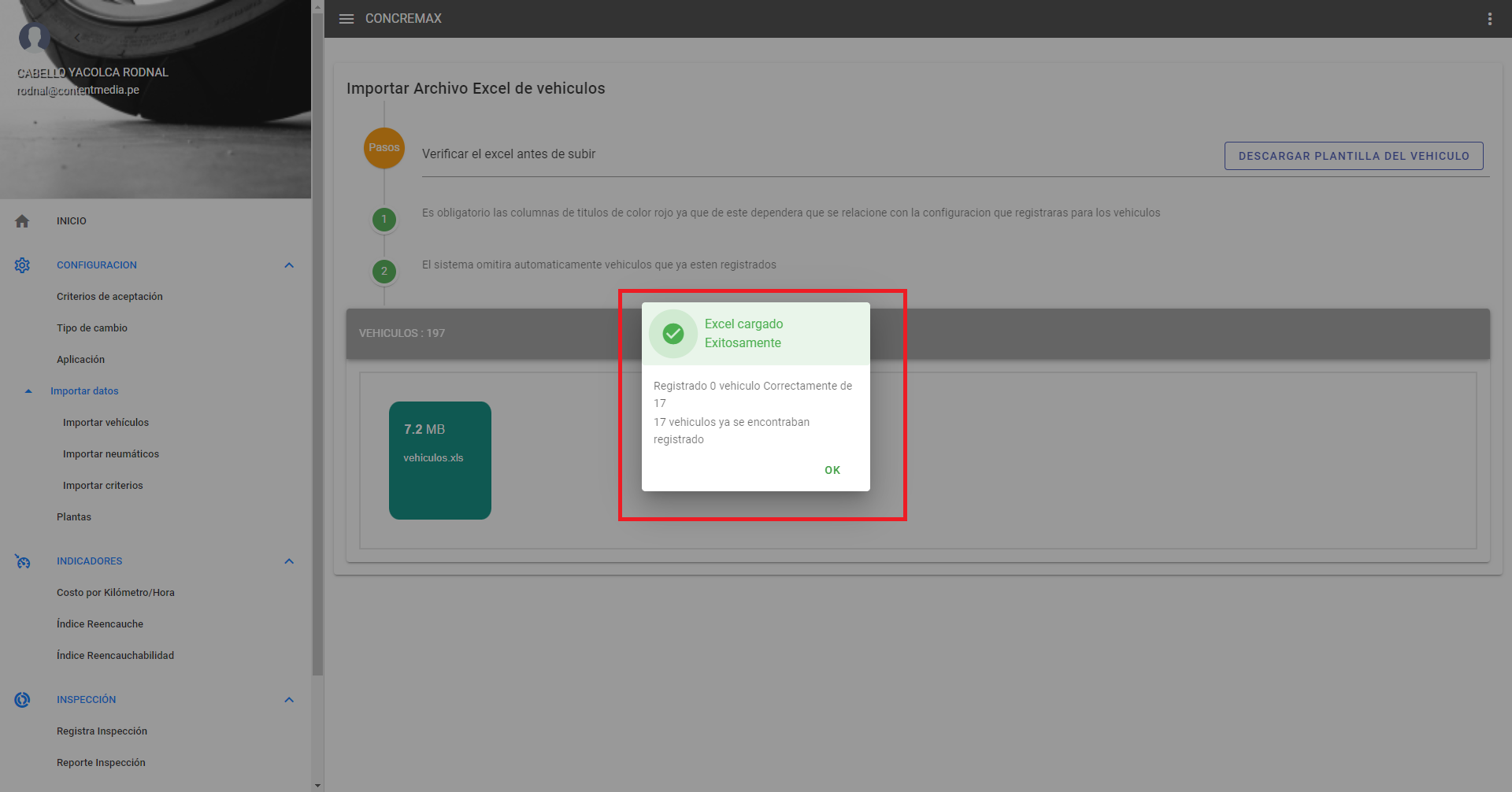Select Criterios de aceptación in sidebar
Screen dimensions: 1512x792
tap(109, 297)
